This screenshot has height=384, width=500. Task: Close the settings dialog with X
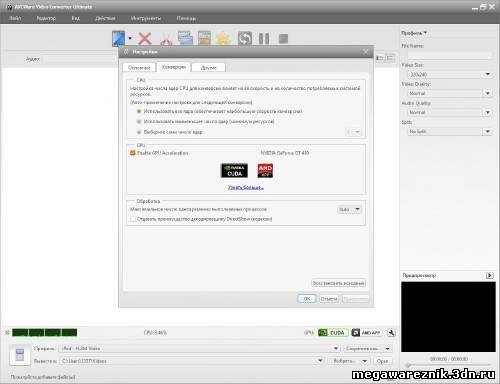(x=366, y=52)
